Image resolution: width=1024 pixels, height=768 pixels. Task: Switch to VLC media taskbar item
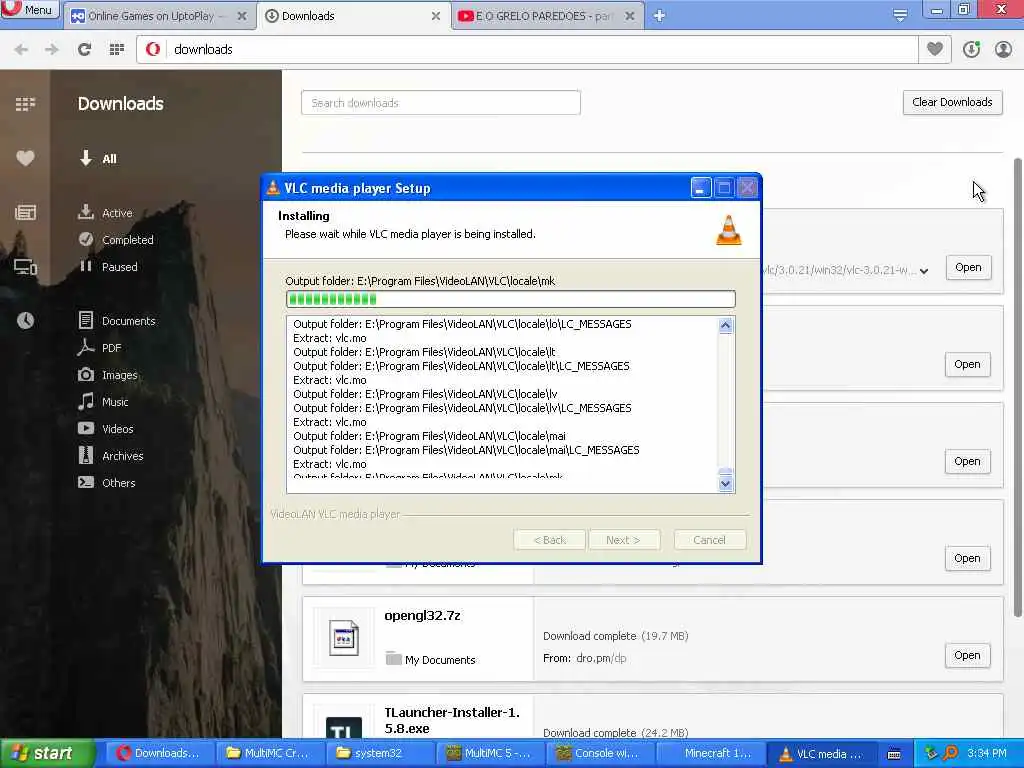(x=822, y=753)
